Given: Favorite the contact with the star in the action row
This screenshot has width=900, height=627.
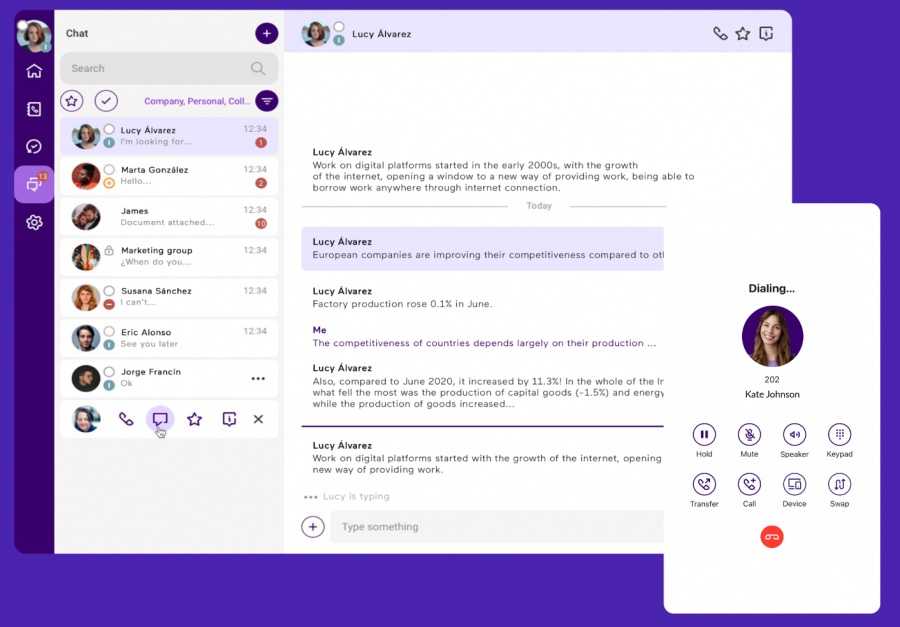Looking at the screenshot, I should (x=195, y=419).
